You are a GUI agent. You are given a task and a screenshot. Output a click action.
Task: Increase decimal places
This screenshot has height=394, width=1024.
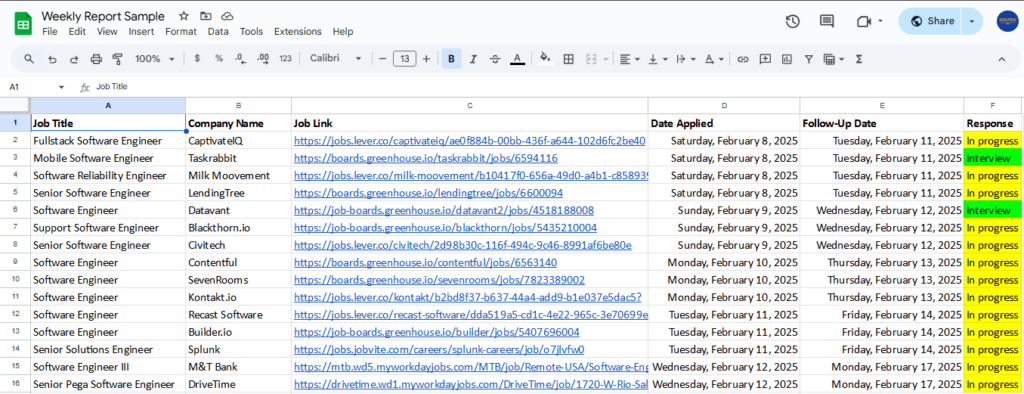[x=263, y=59]
